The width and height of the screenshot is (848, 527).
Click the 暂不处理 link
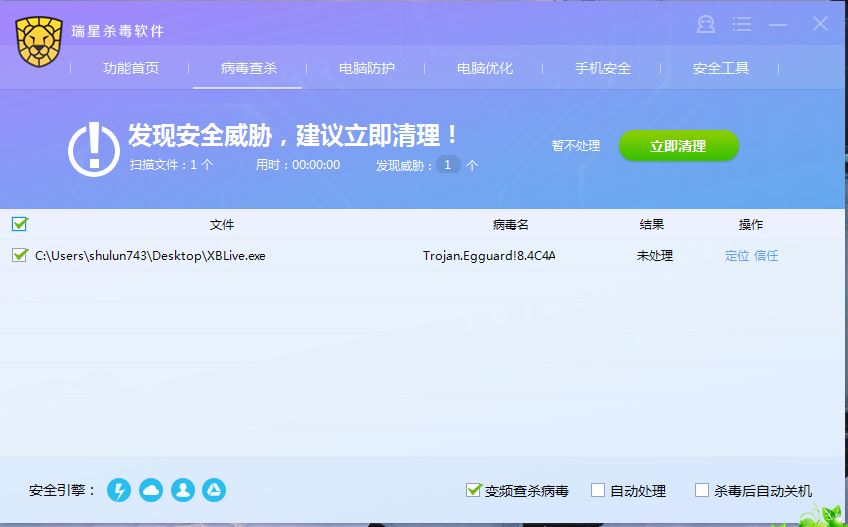pyautogui.click(x=576, y=146)
